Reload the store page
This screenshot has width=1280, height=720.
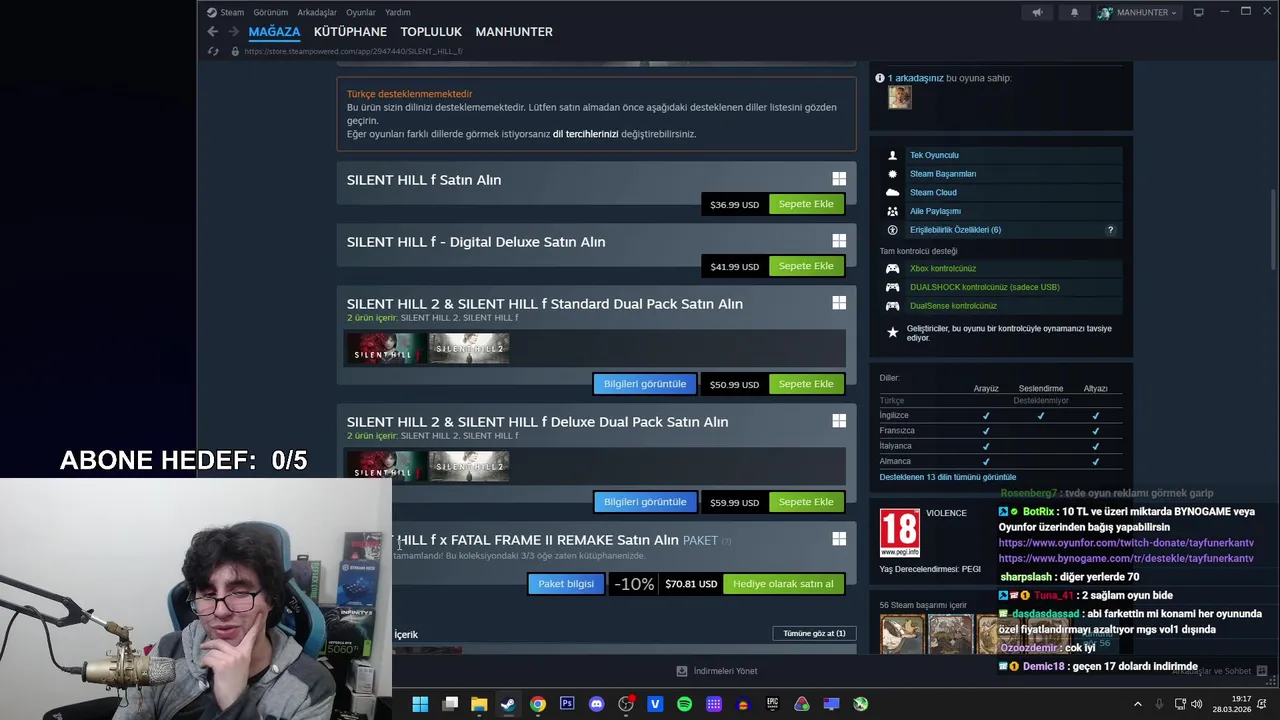tap(213, 51)
